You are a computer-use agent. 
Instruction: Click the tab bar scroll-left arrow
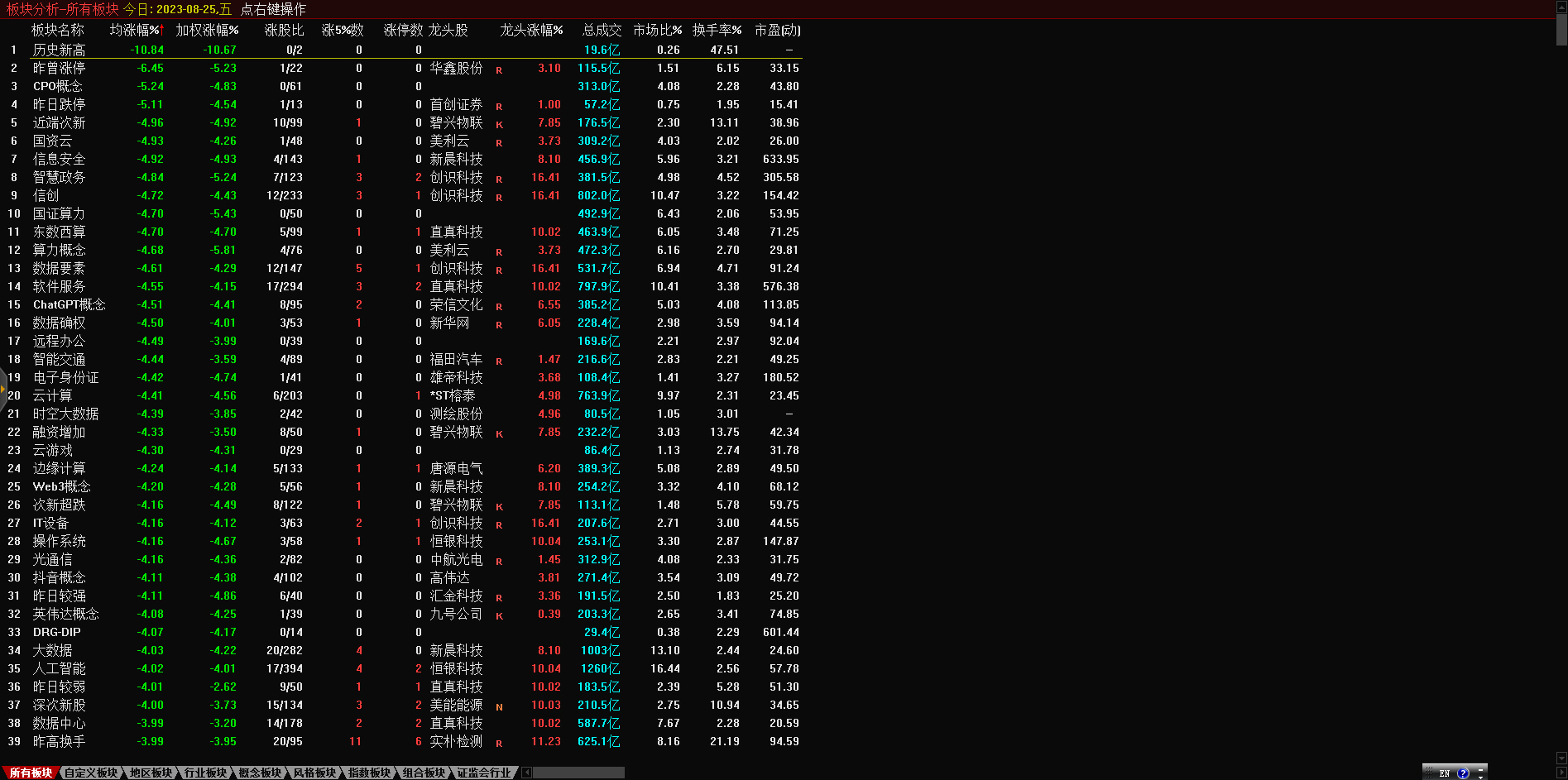coord(527,773)
